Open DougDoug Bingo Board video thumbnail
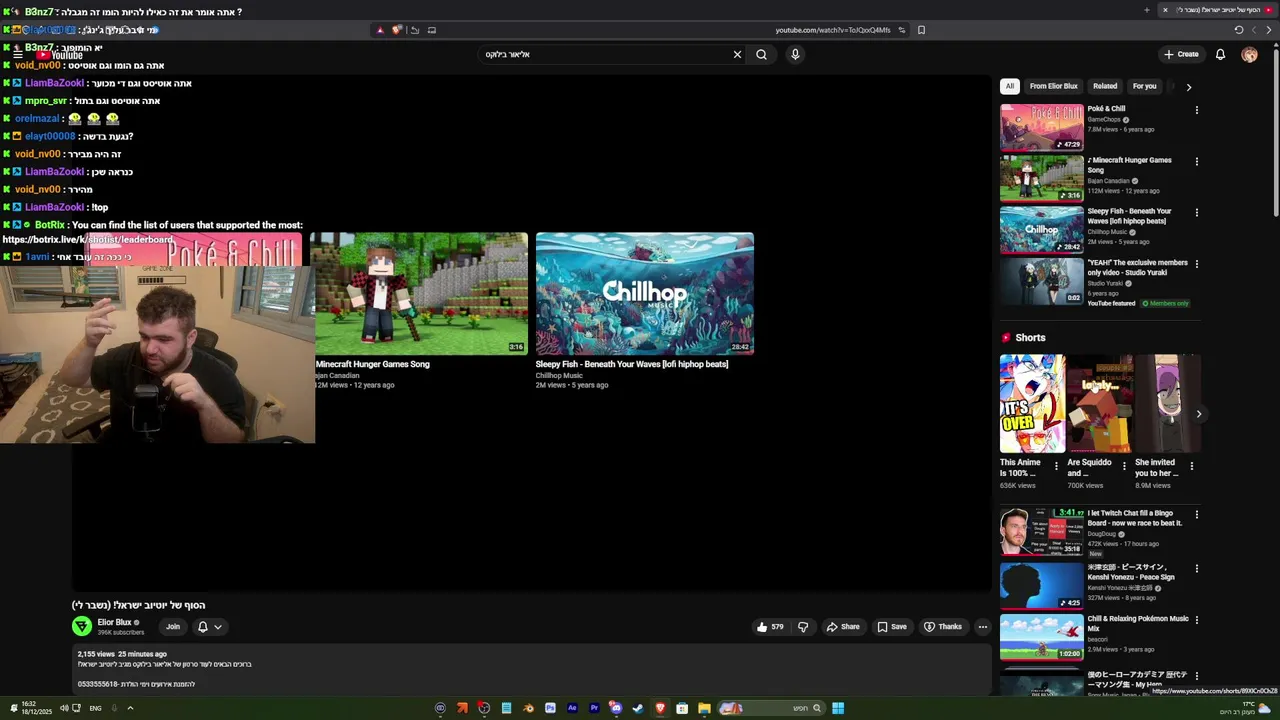The height and width of the screenshot is (720, 1280). [1042, 531]
